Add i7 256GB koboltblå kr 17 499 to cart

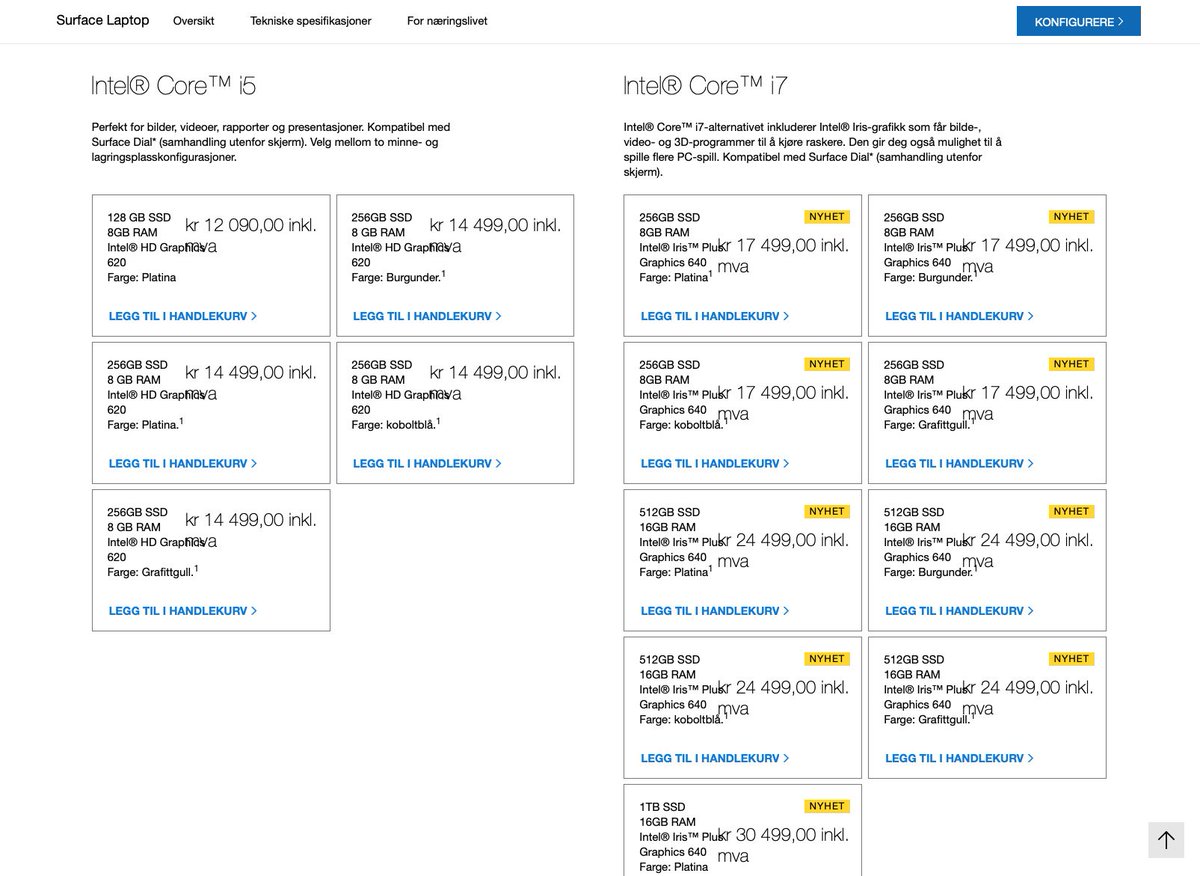715,463
